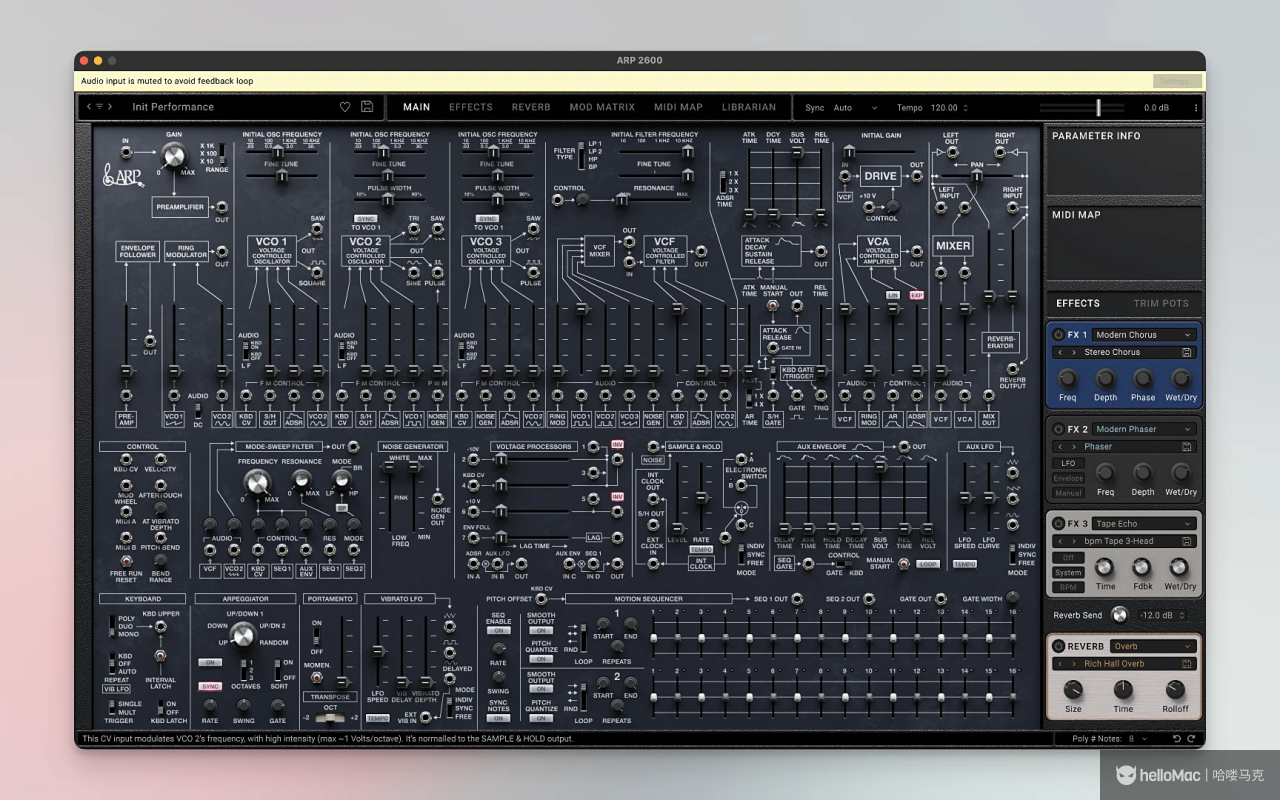Click the vibrato LFO SPEED slider
Screen dimensions: 1280x800
378,650
